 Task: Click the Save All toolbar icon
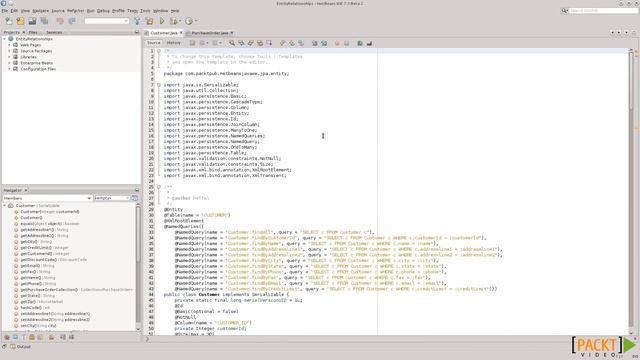click(44, 21)
